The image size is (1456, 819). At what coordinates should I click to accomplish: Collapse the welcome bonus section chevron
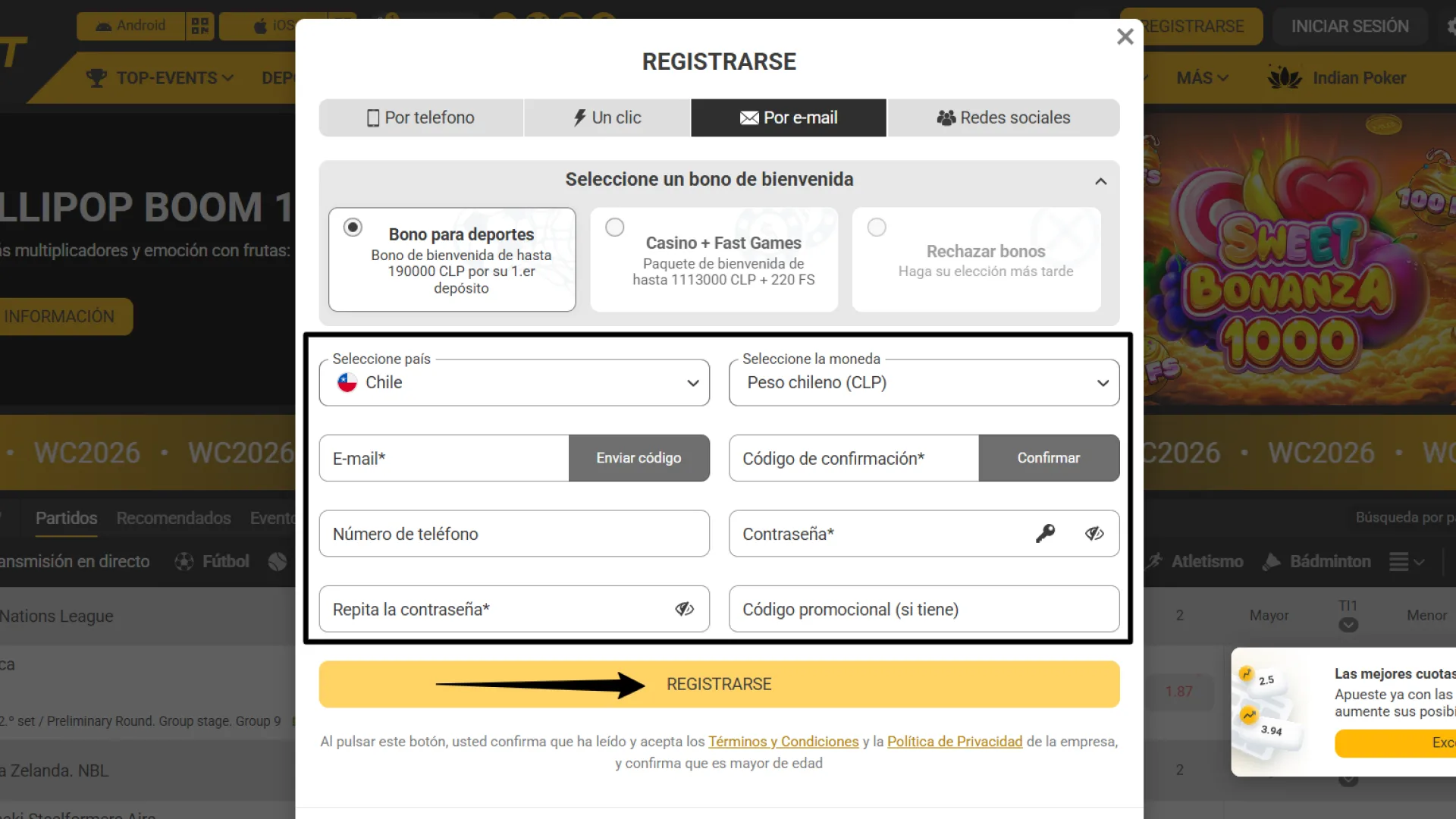(x=1100, y=181)
